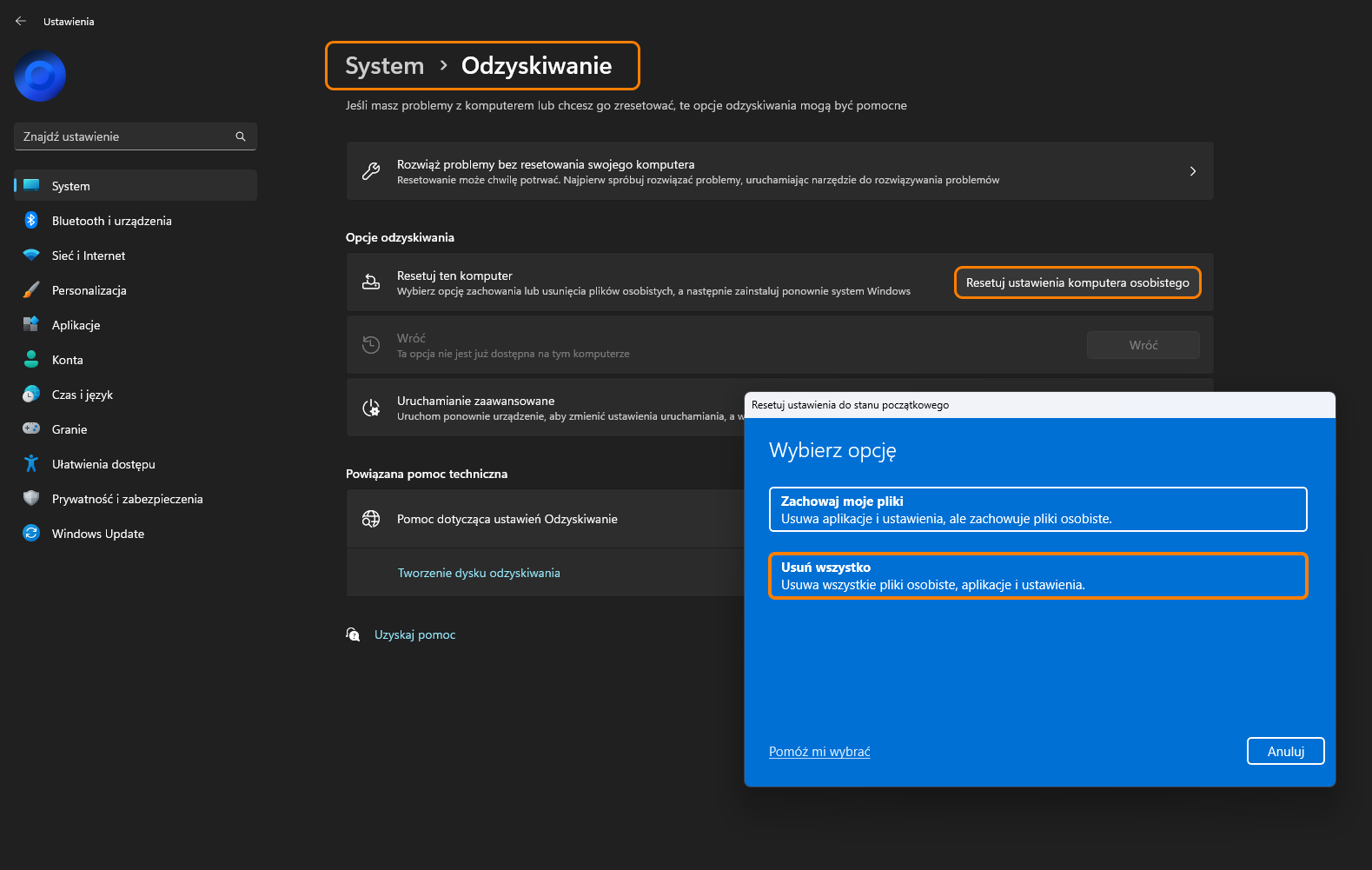
Task: Open Tworzenie dysku odzyskiwania link
Action: (479, 573)
